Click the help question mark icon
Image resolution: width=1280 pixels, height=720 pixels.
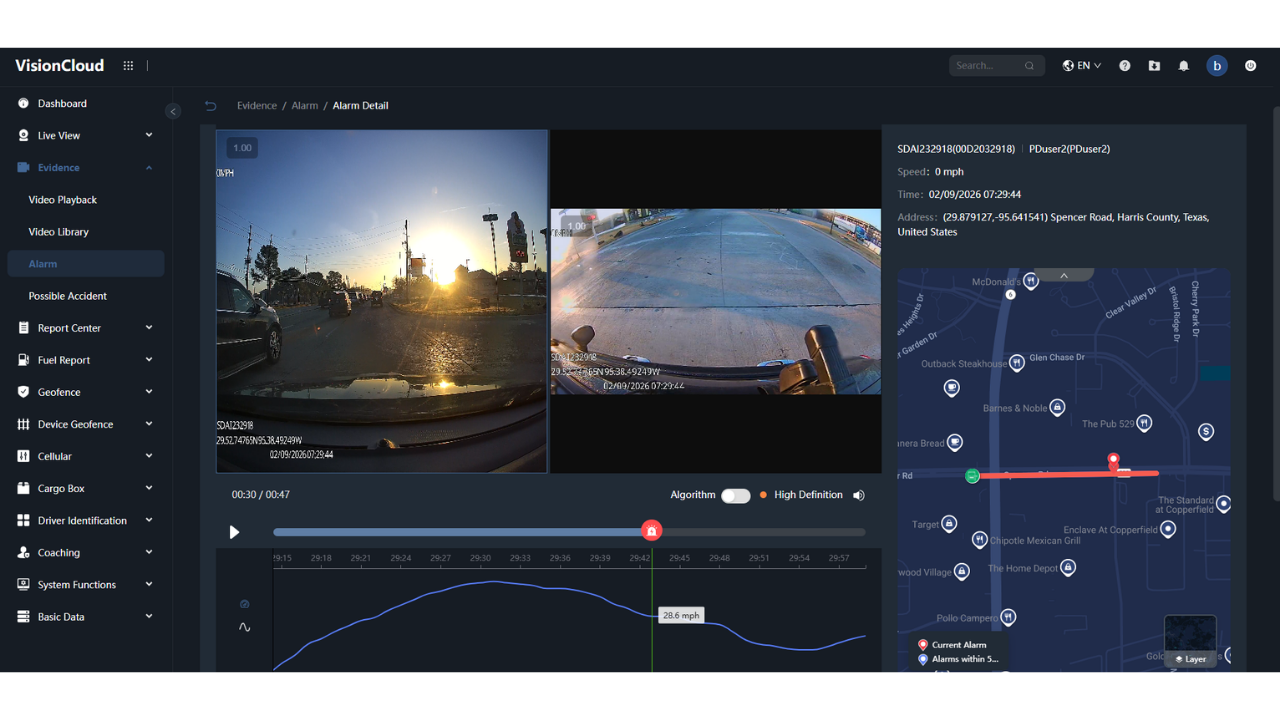1125,66
